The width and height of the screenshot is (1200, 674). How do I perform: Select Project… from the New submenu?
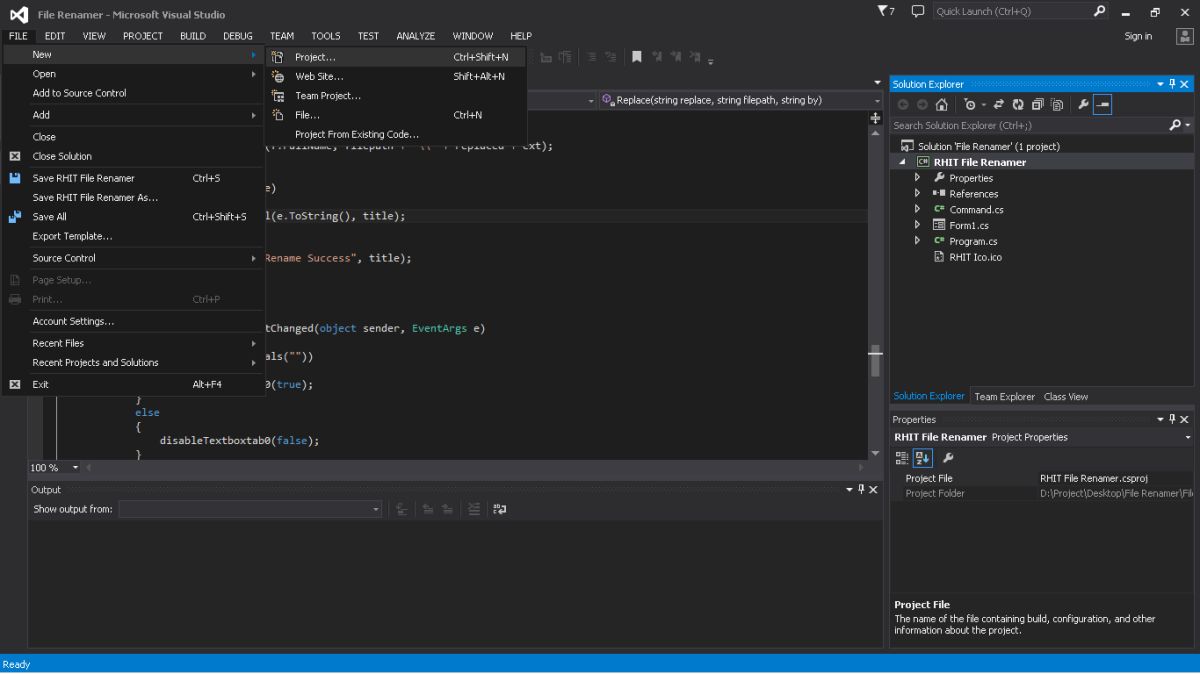click(315, 57)
